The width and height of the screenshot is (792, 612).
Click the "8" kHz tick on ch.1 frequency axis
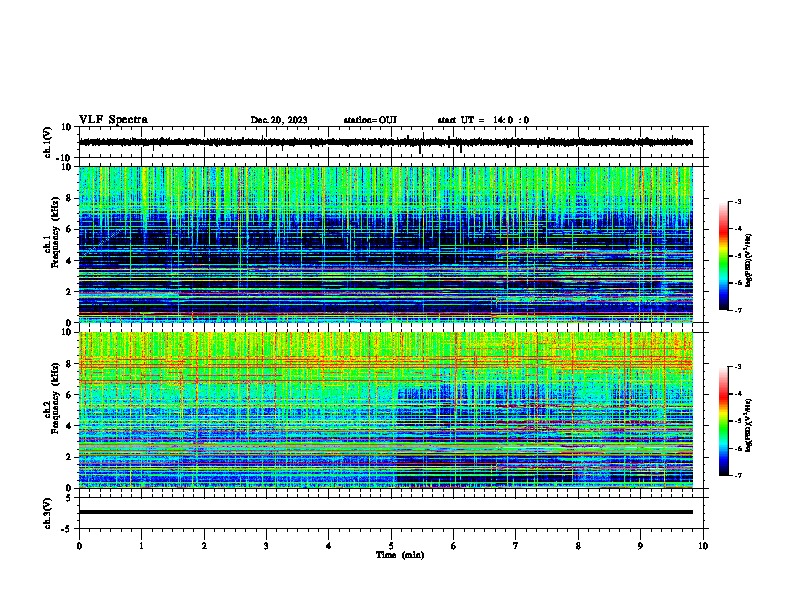(x=70, y=198)
